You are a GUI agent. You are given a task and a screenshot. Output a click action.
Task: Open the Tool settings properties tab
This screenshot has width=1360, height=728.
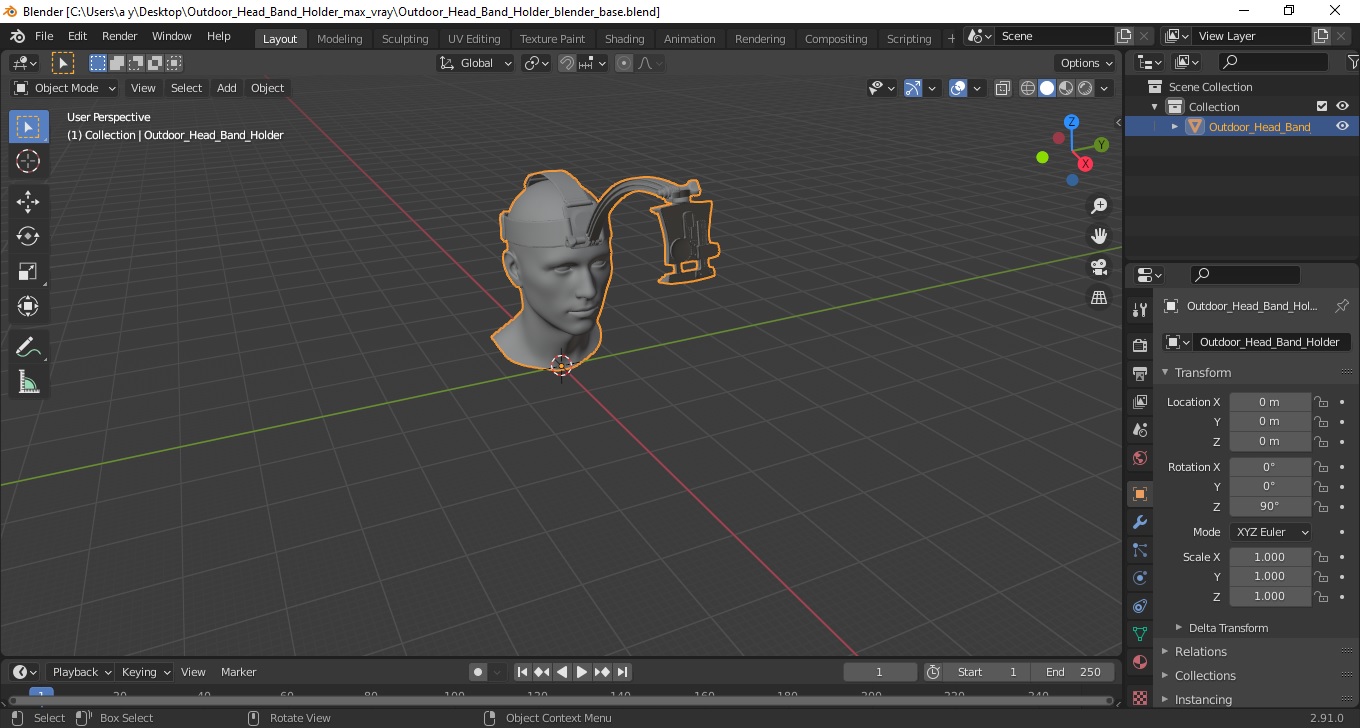(1139, 310)
